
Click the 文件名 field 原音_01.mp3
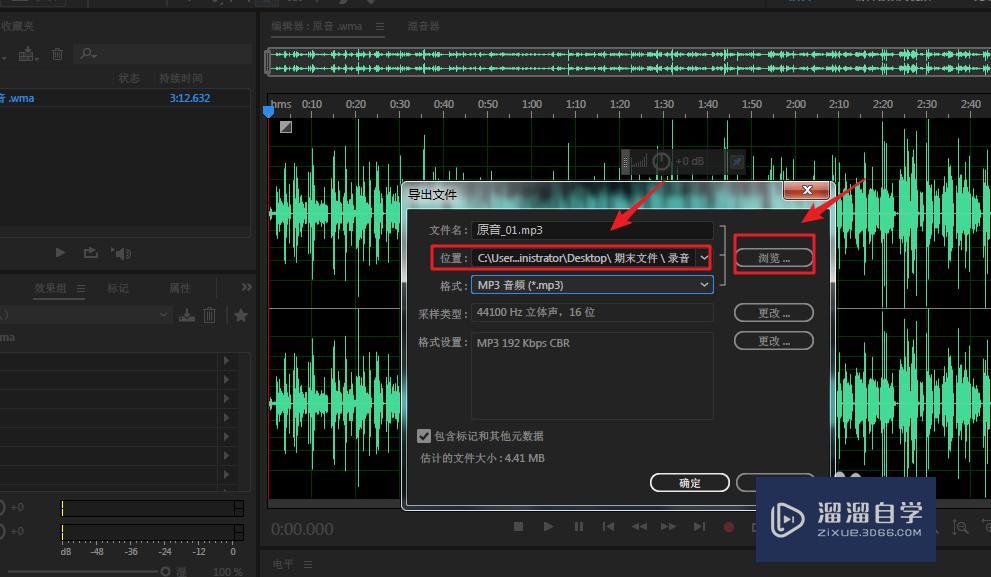pos(592,230)
